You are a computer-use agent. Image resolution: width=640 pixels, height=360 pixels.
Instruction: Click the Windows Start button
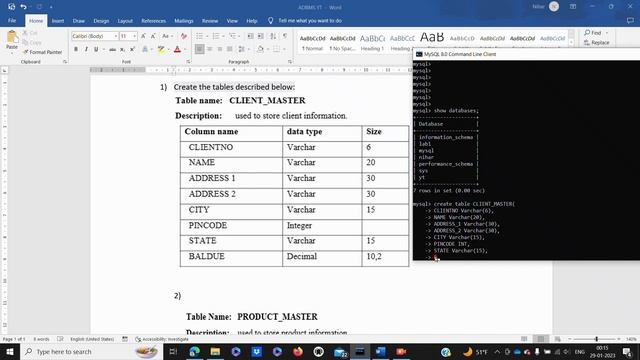click(x=9, y=351)
